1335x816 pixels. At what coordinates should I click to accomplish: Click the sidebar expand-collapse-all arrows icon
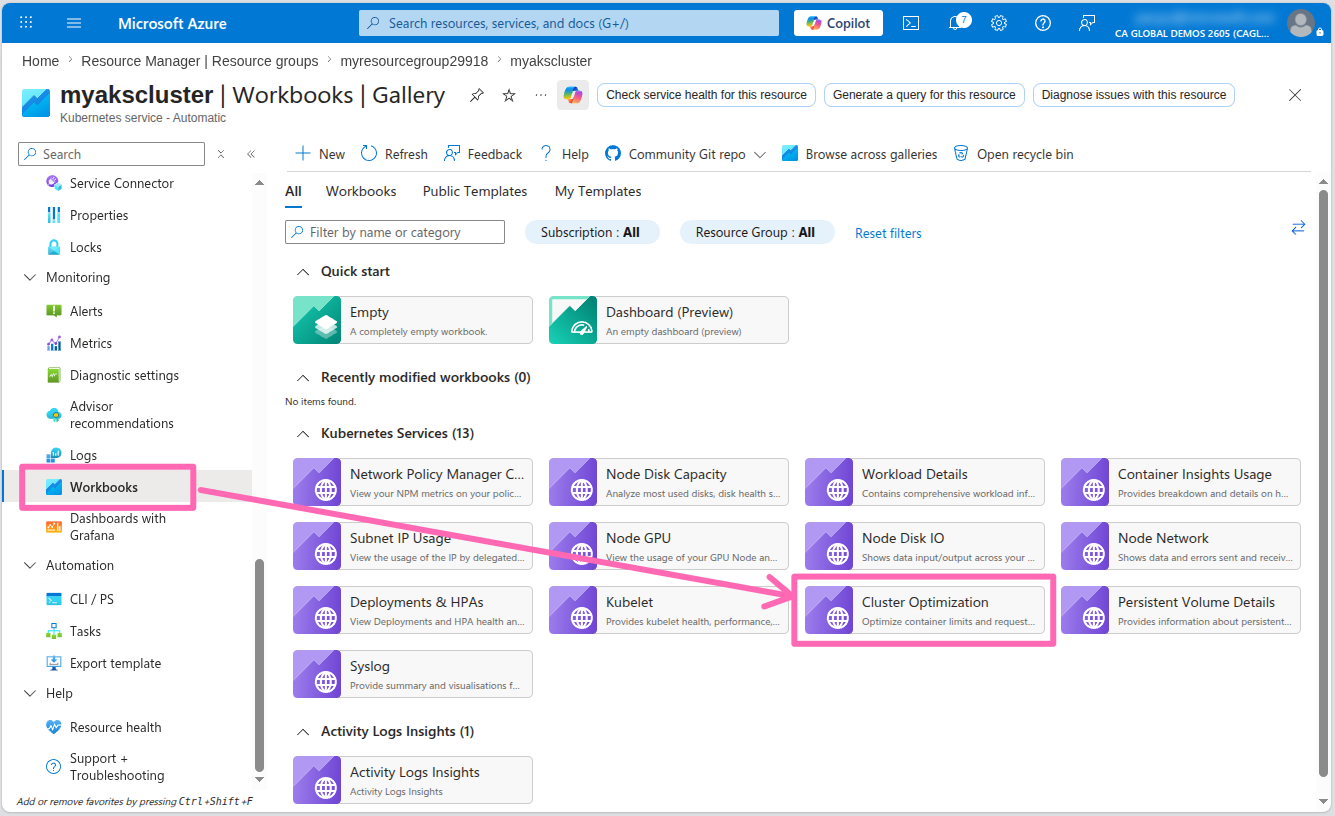point(221,154)
